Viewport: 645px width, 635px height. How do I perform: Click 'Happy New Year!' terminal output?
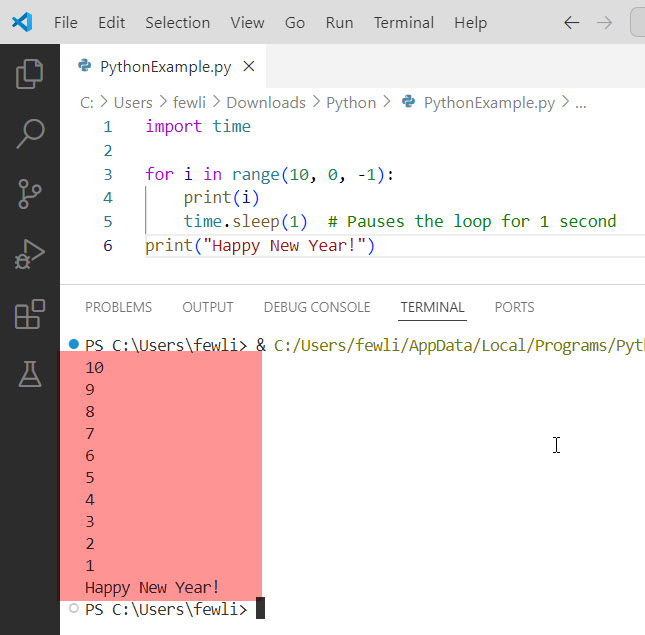152,588
